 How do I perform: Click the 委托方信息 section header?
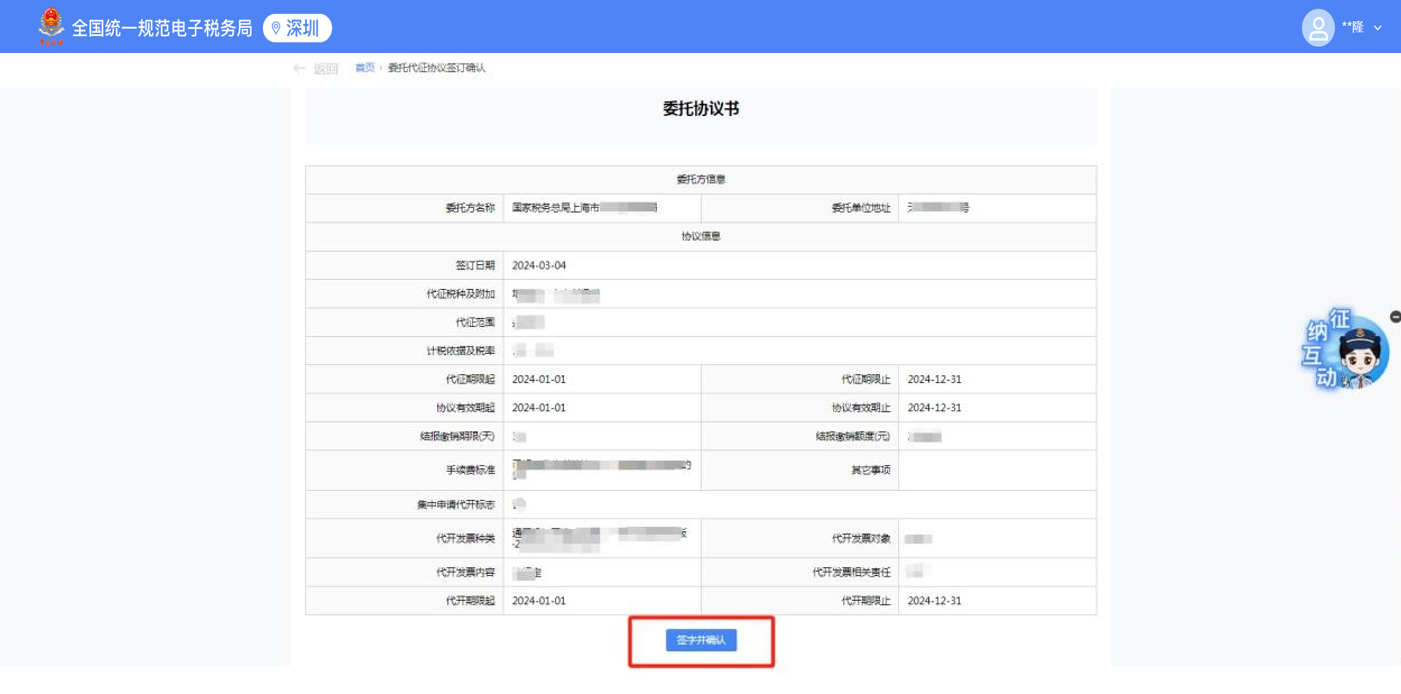[x=701, y=180]
